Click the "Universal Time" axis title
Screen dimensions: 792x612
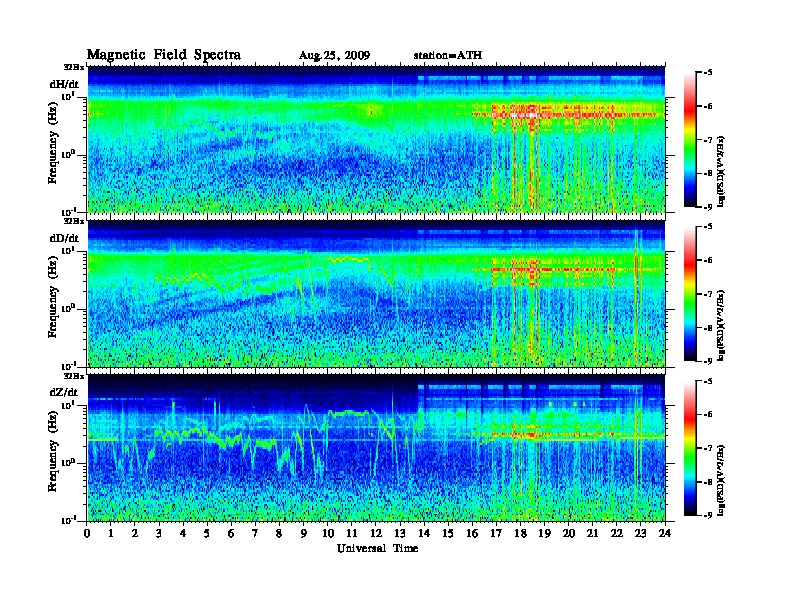pos(377,548)
